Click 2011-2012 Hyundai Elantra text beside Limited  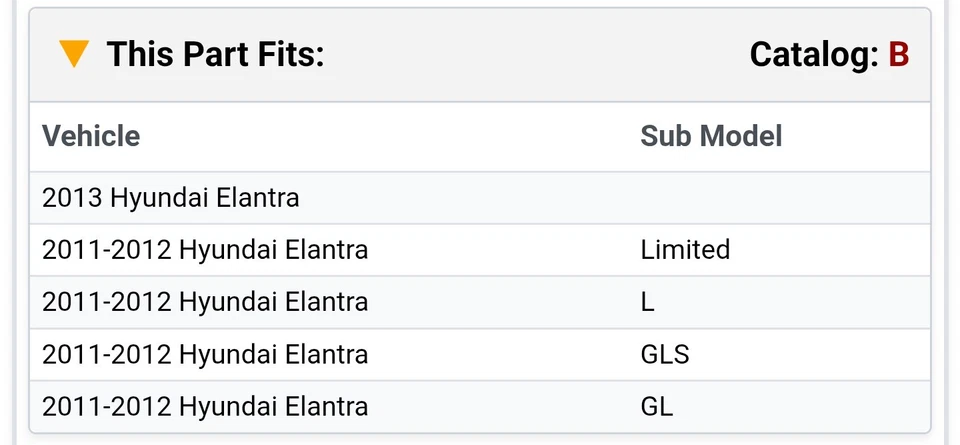pyautogui.click(x=205, y=250)
